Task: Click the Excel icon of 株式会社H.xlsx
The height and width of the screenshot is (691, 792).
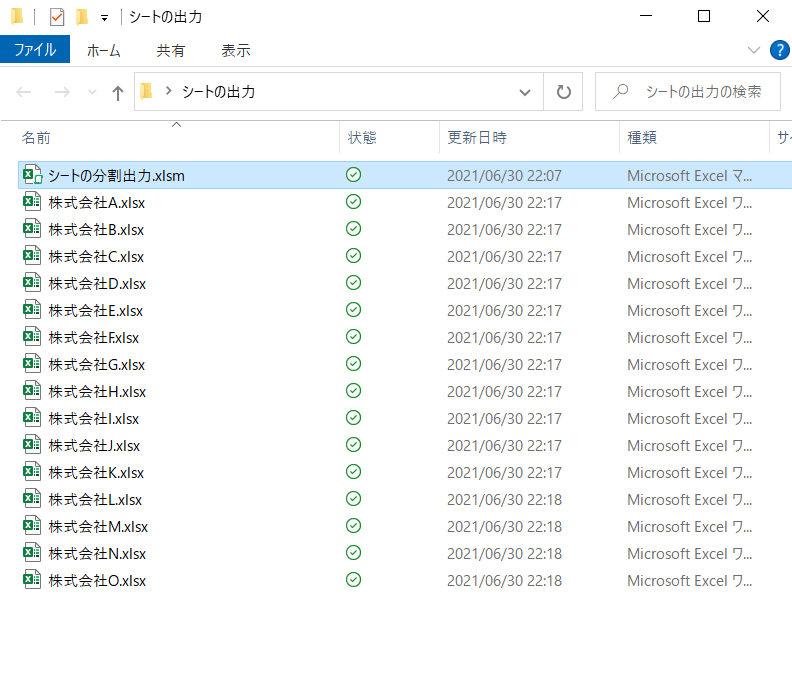Action: click(32, 391)
